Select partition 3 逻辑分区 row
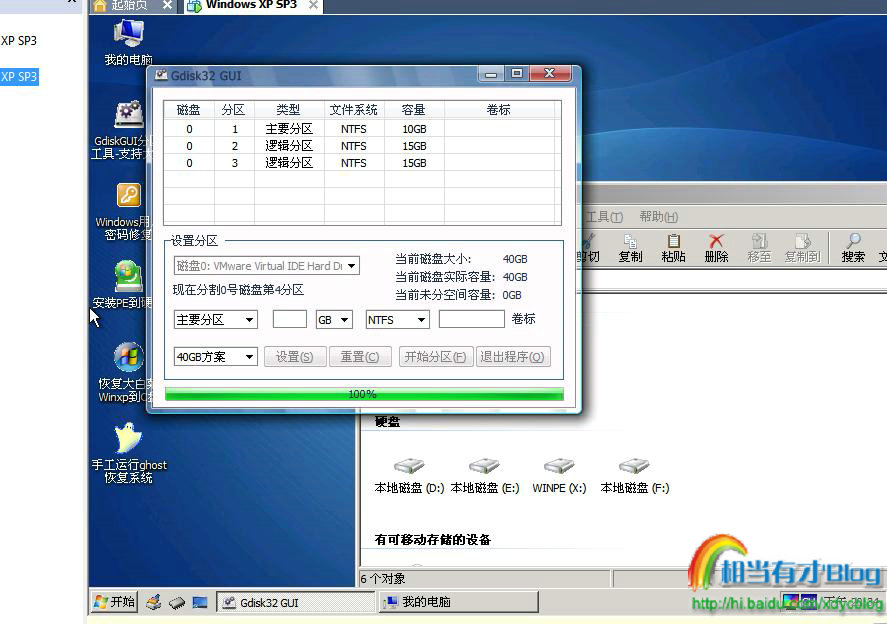This screenshot has height=624, width=887. tap(362, 163)
